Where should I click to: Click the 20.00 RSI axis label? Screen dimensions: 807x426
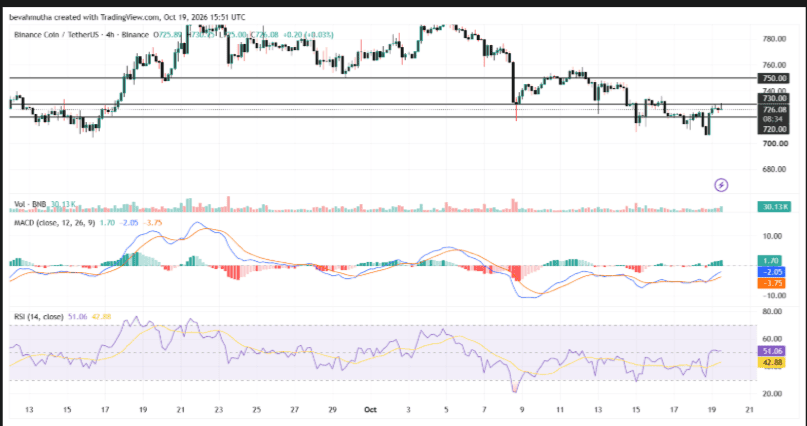point(774,394)
